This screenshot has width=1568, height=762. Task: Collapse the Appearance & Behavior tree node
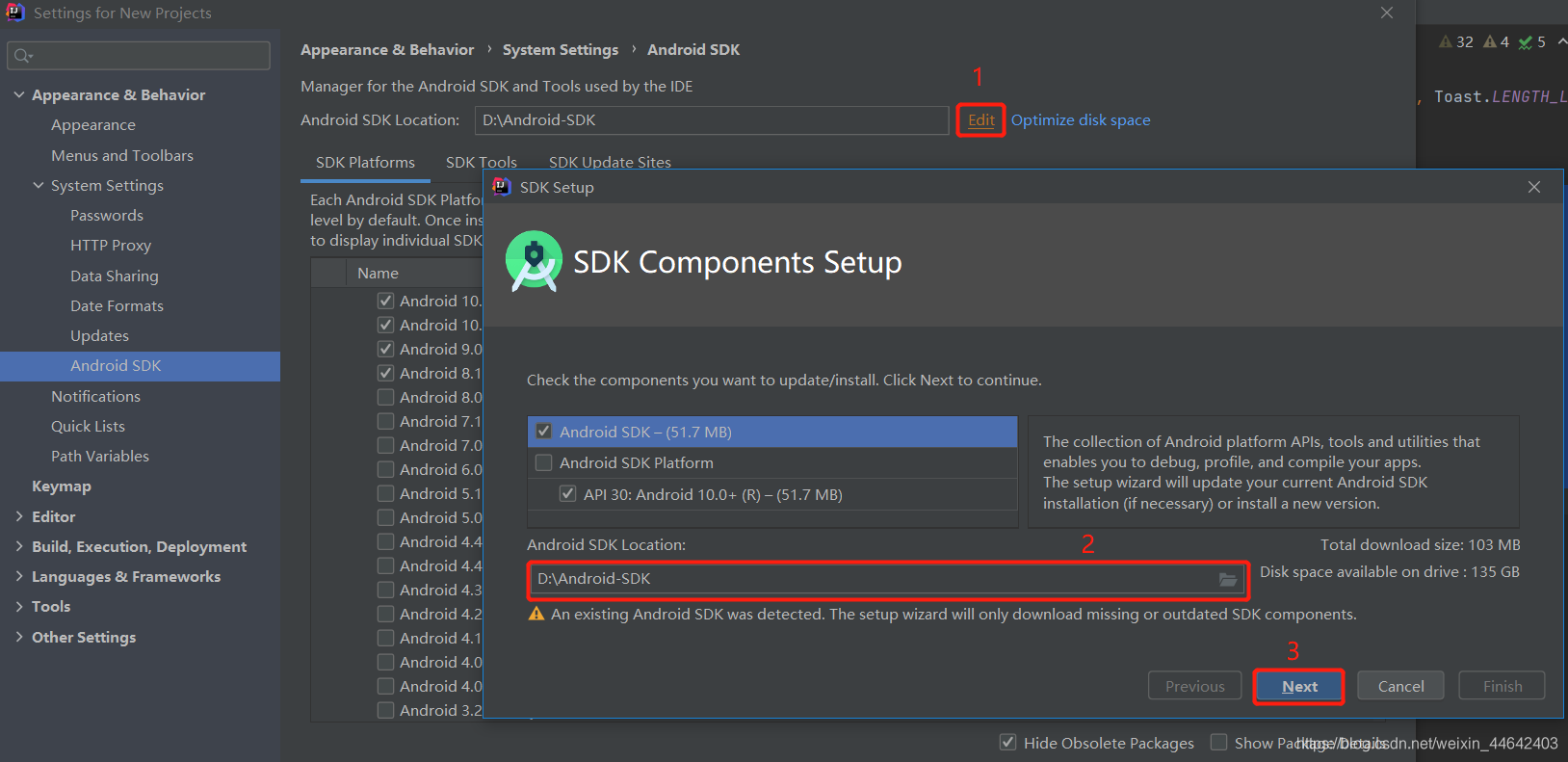click(19, 94)
